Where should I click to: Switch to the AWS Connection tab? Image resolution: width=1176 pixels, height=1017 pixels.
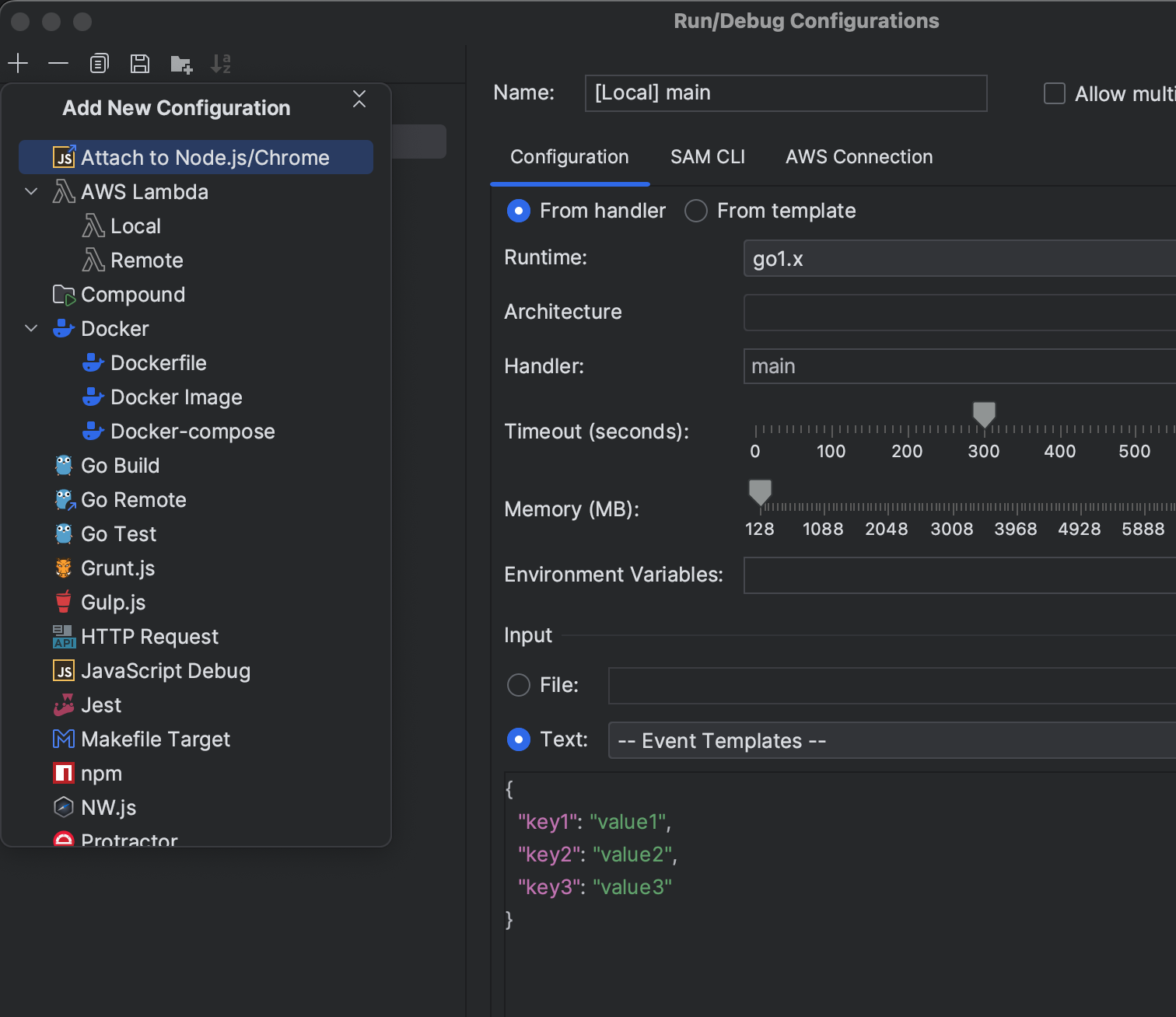(x=859, y=157)
